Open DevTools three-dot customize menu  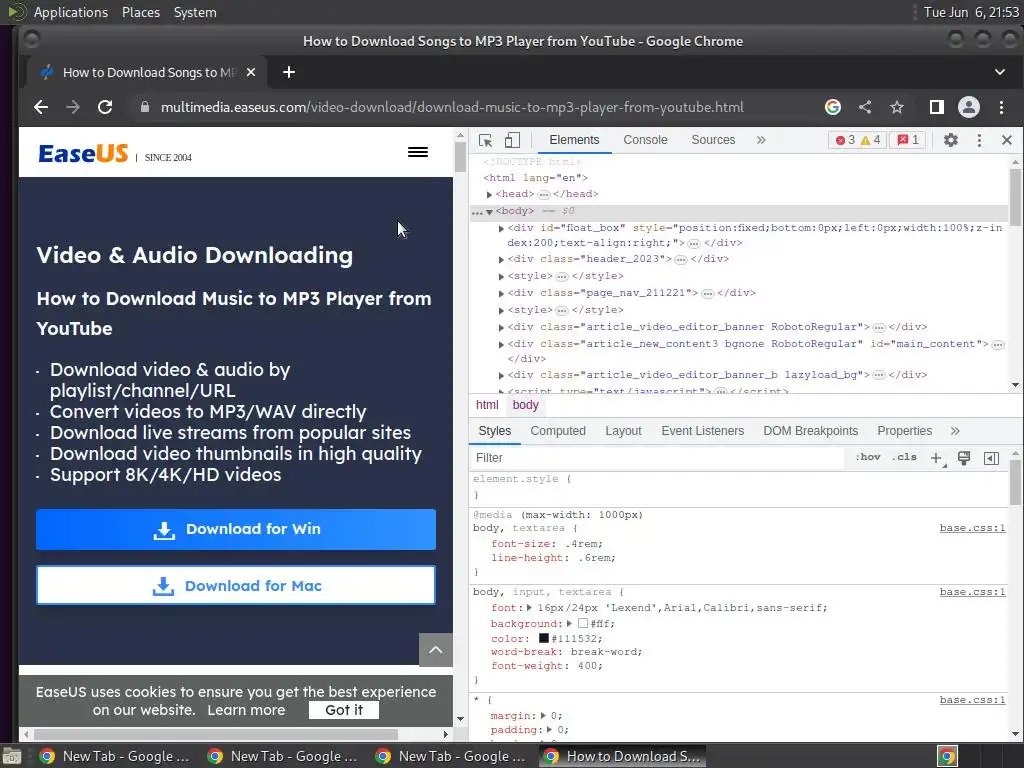point(979,140)
